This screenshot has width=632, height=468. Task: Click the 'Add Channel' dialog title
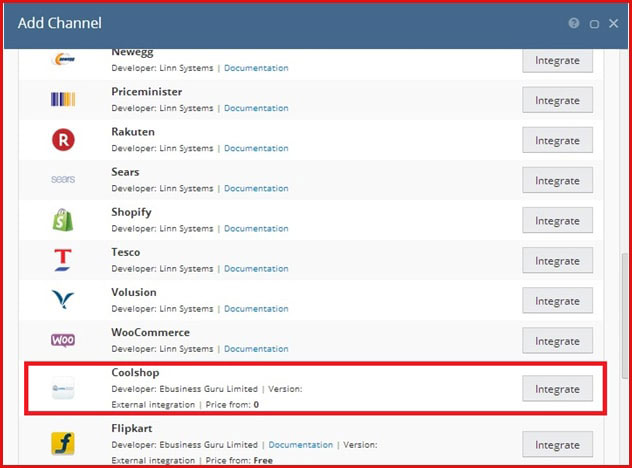[60, 23]
